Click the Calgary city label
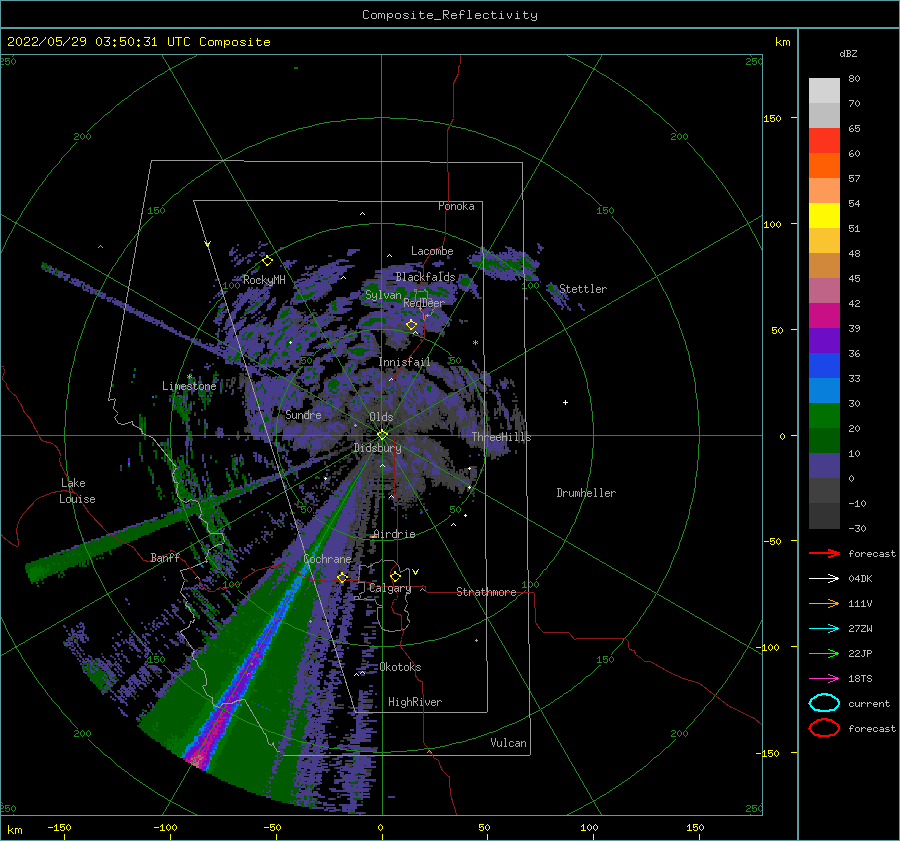Screen dimensions: 900x841 click(390, 588)
